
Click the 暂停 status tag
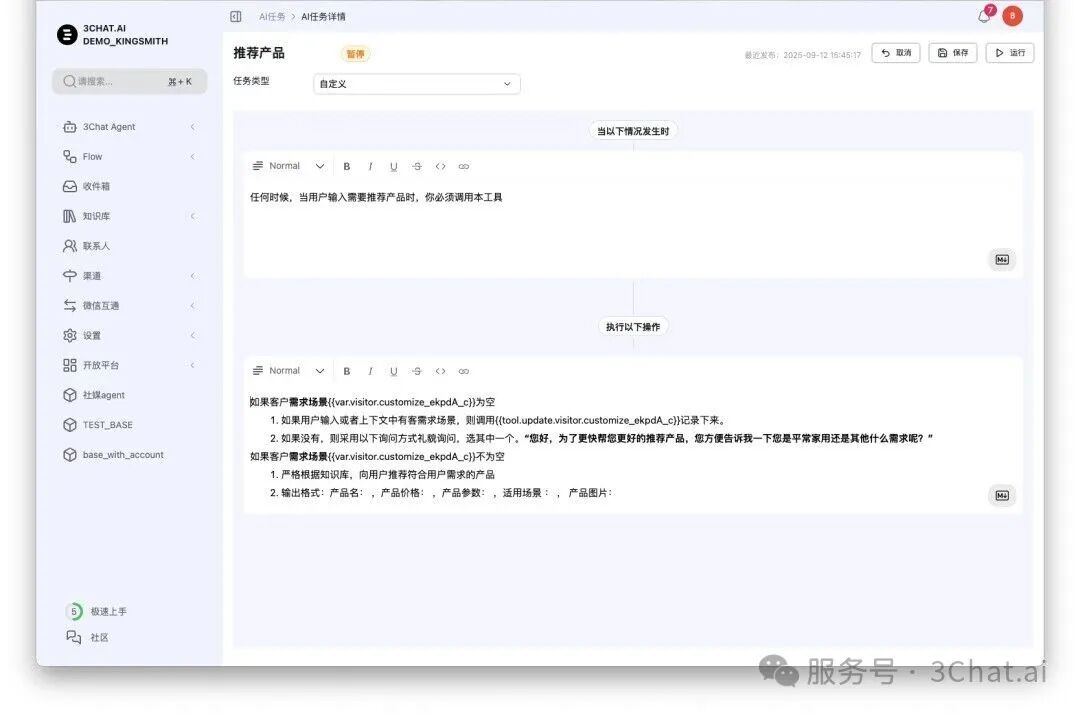pyautogui.click(x=355, y=54)
